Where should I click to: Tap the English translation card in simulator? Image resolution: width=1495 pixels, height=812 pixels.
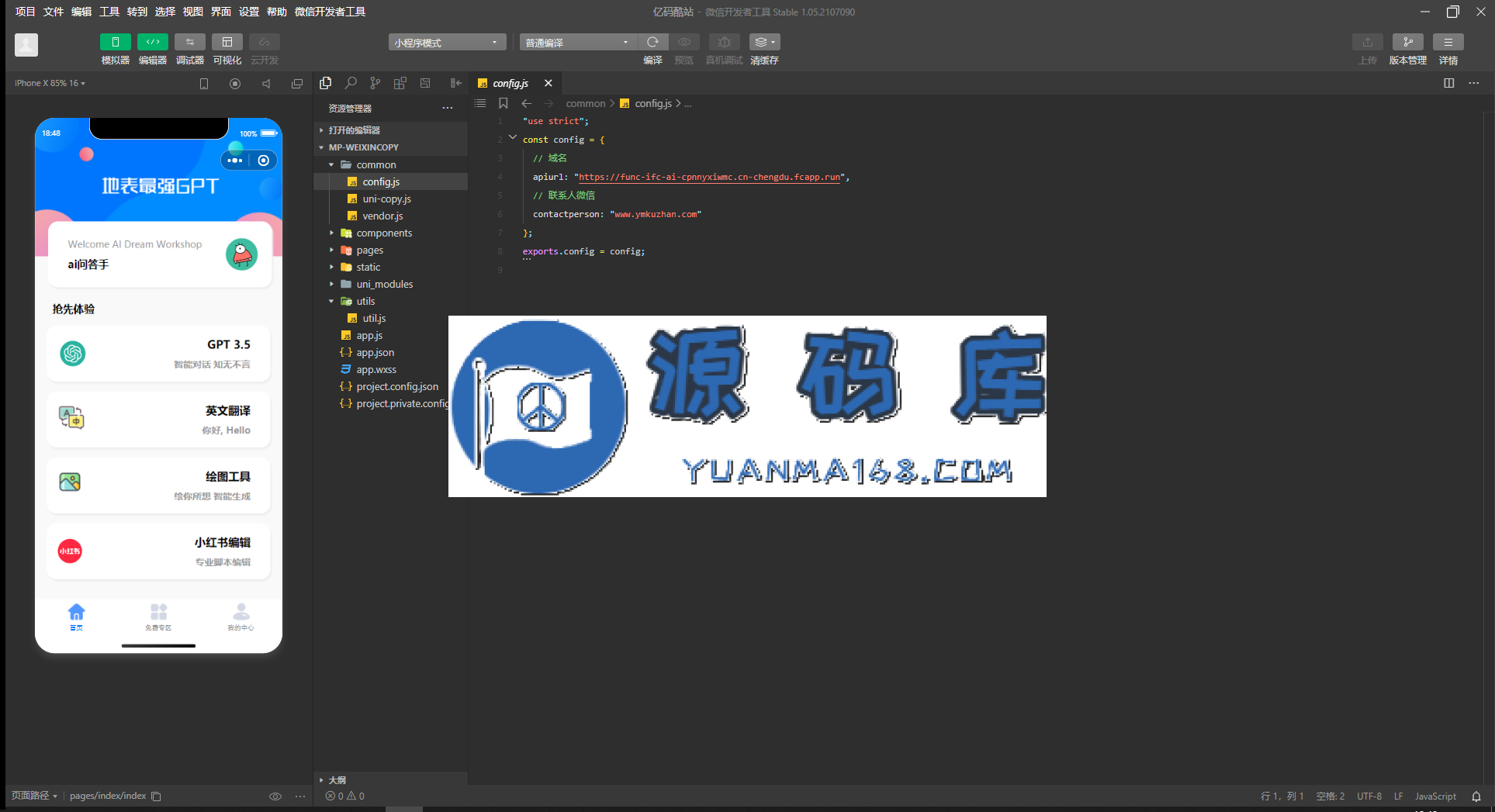click(158, 420)
